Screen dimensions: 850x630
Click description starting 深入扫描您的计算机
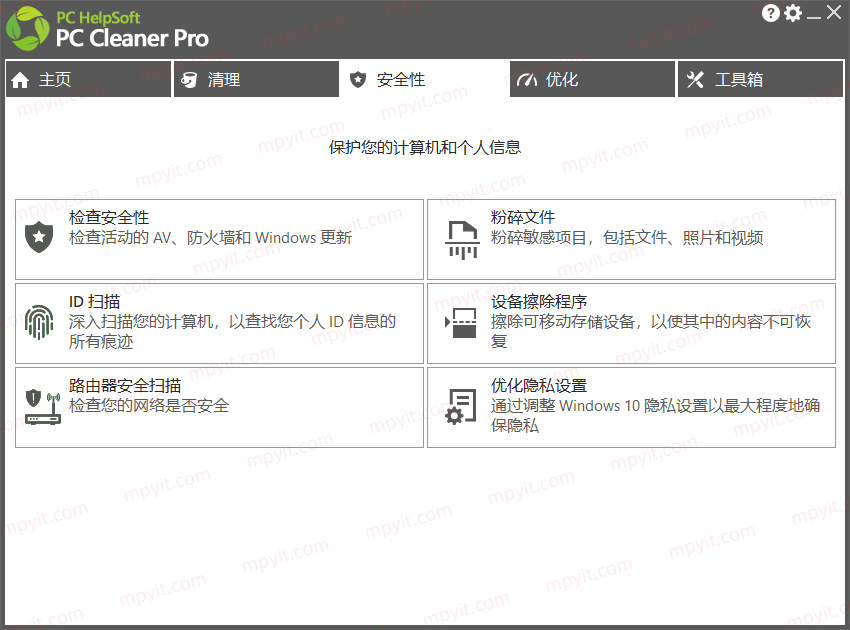232,331
